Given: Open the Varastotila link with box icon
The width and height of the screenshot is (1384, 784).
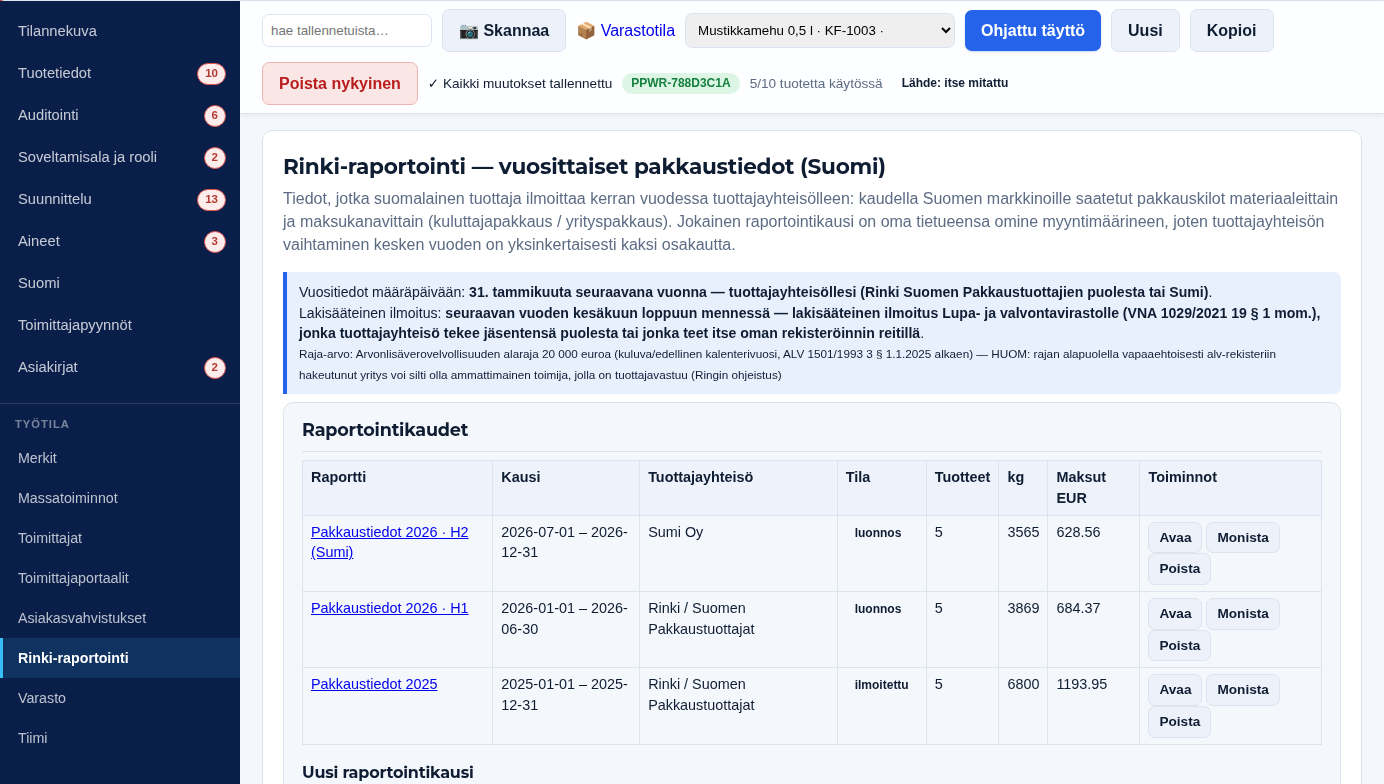Looking at the screenshot, I should coord(626,30).
